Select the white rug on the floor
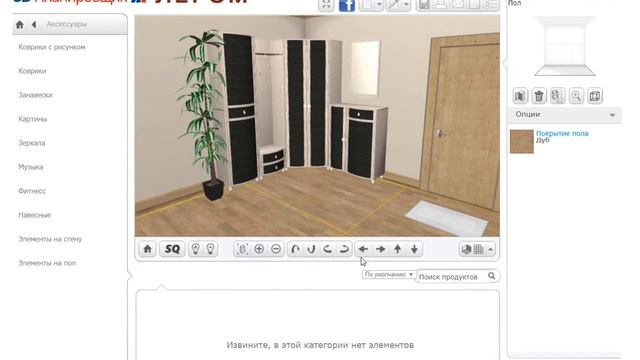Screen dimensions: 640x360 [446, 218]
